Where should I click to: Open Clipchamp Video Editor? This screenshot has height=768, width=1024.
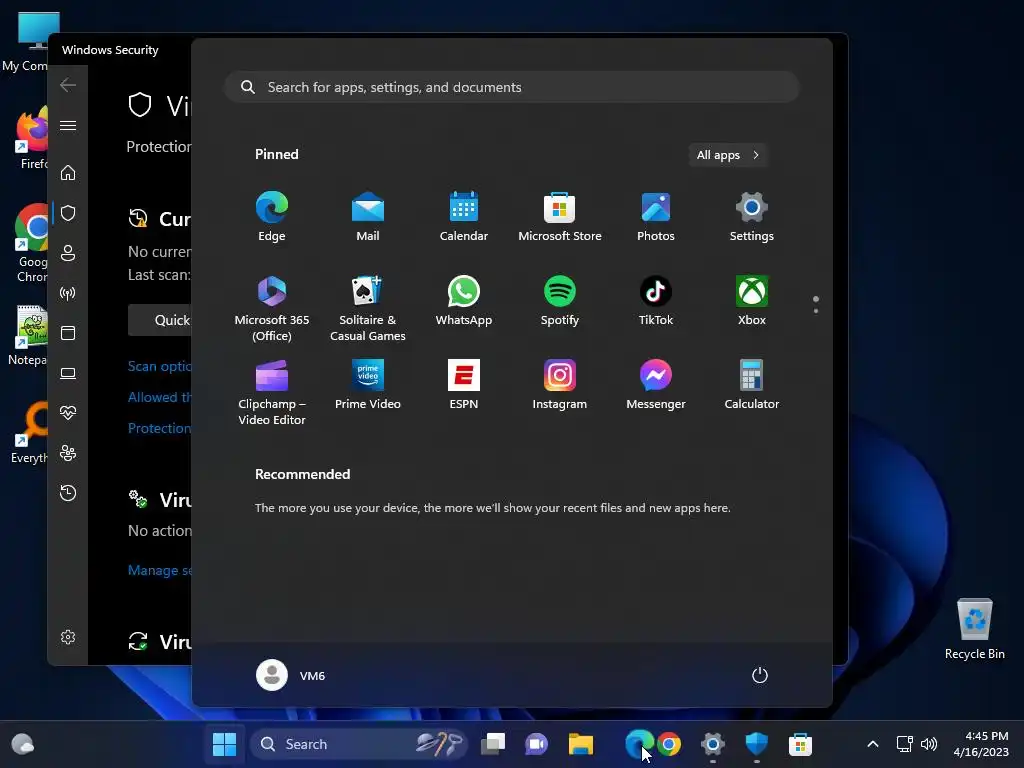pyautogui.click(x=272, y=392)
